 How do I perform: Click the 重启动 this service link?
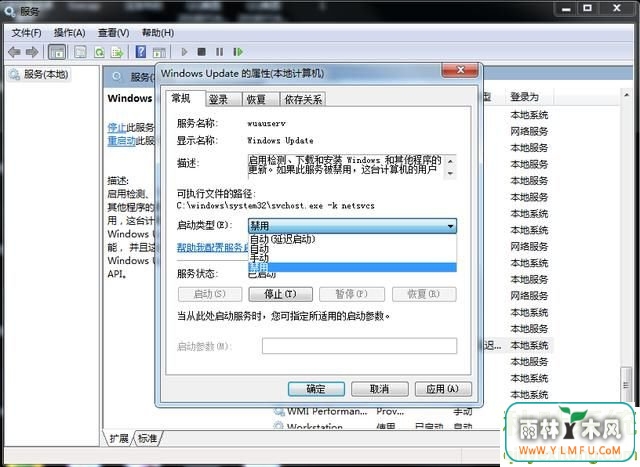click(x=121, y=141)
